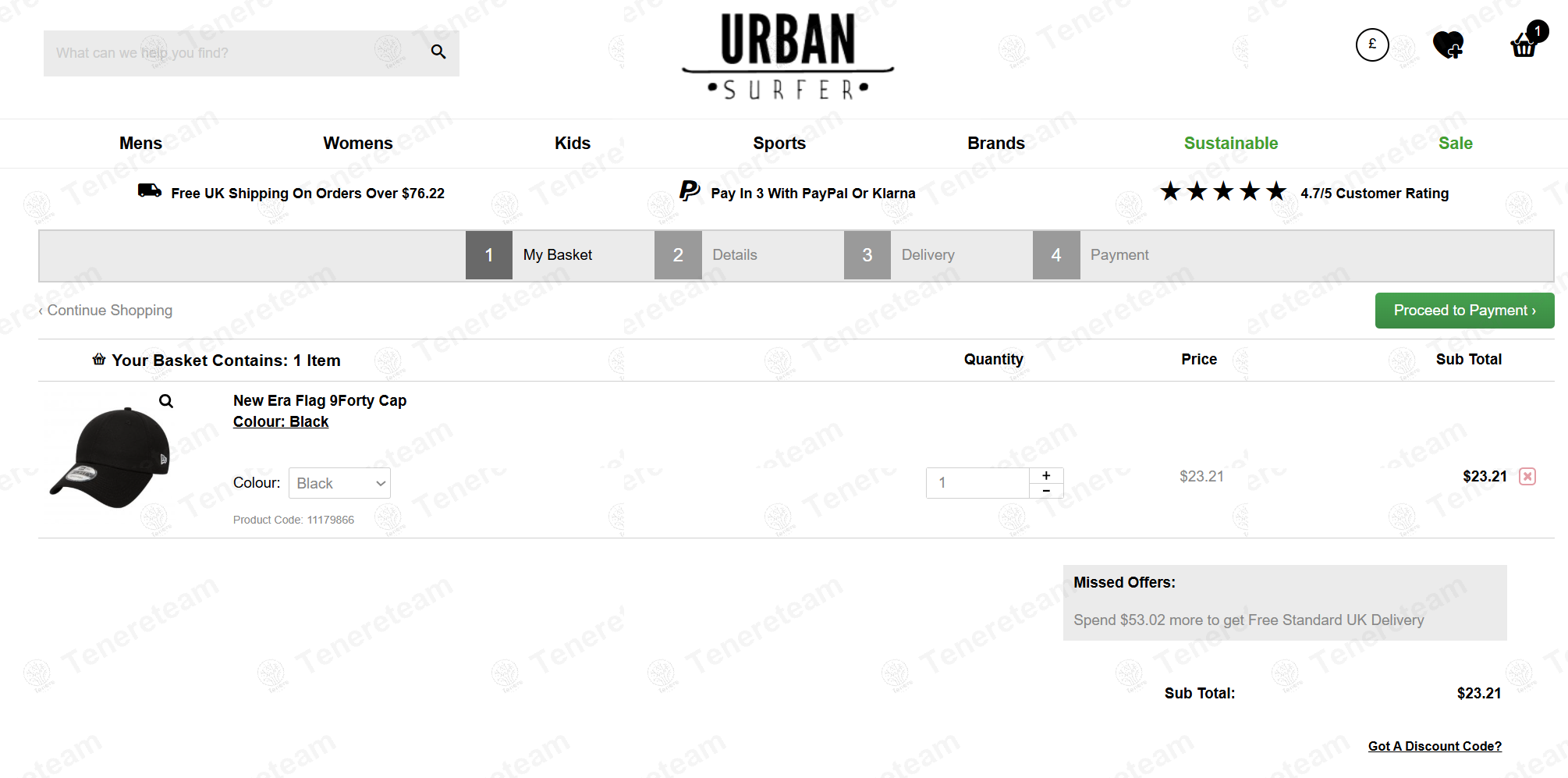Viewport: 1568px width, 778px height.
Task: Click Got A Discount Code link
Action: [1435, 746]
